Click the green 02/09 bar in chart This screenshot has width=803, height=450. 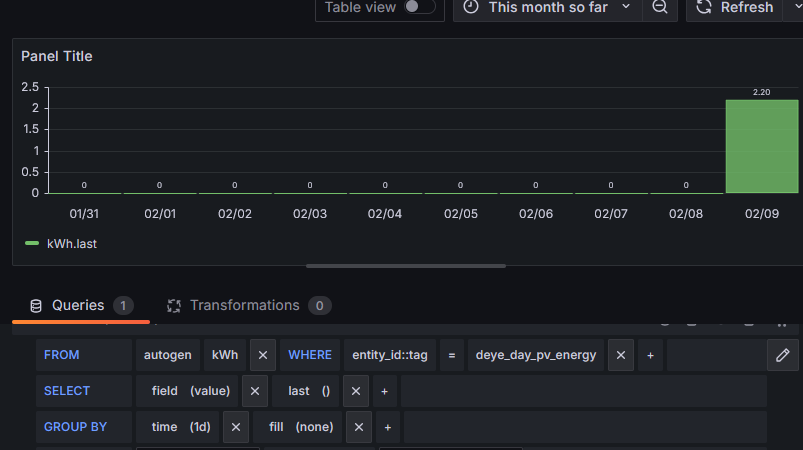(x=761, y=146)
